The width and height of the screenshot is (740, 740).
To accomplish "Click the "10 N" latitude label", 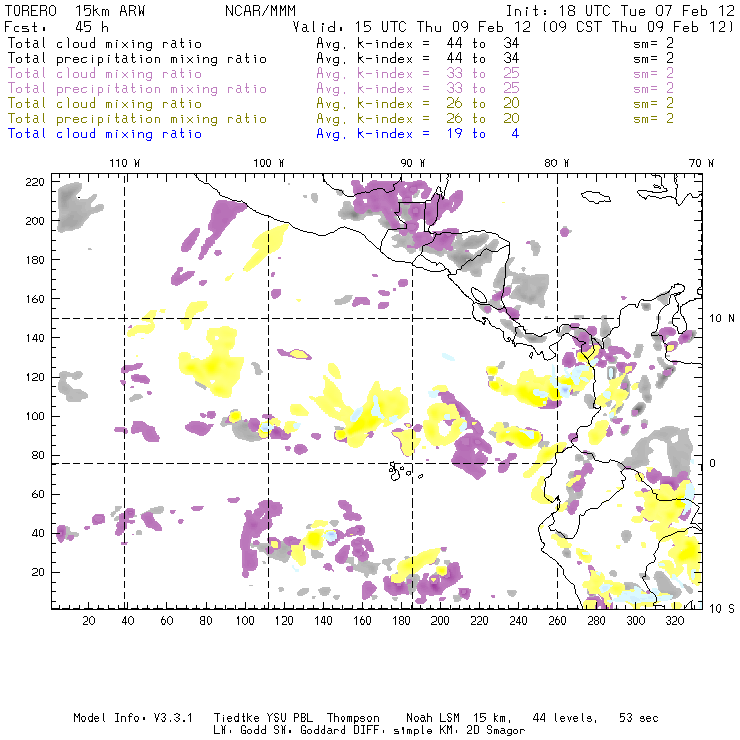I will pyautogui.click(x=722, y=319).
